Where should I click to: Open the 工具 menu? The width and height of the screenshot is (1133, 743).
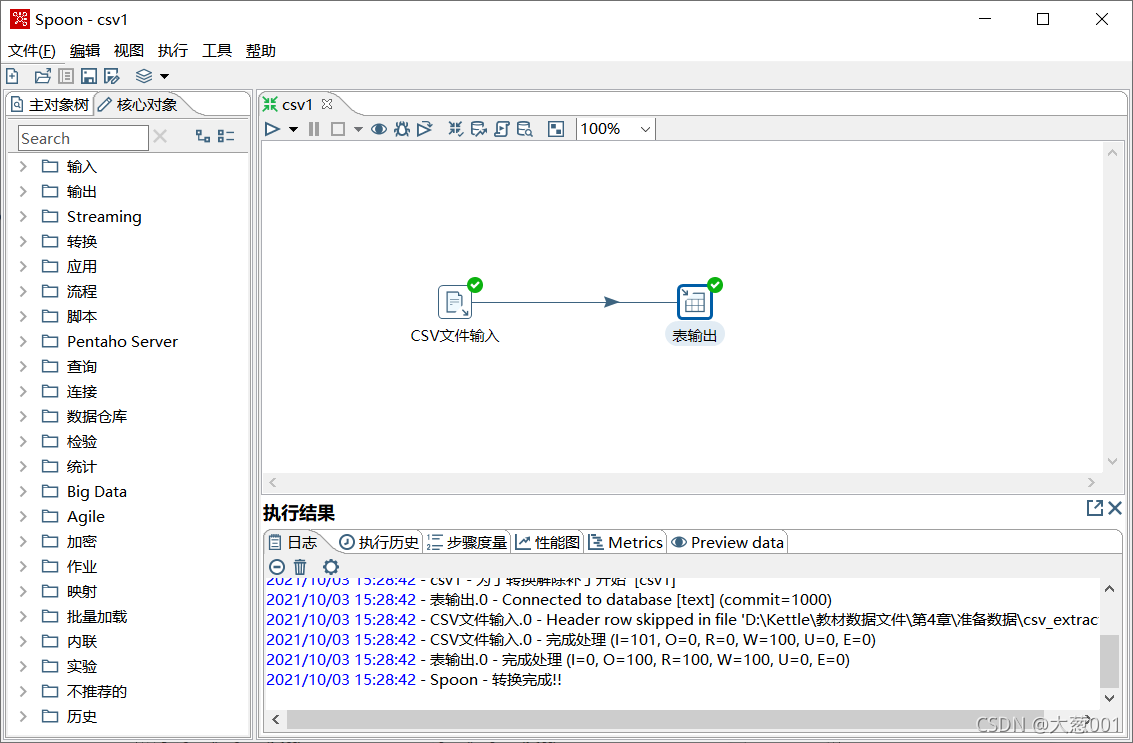216,50
